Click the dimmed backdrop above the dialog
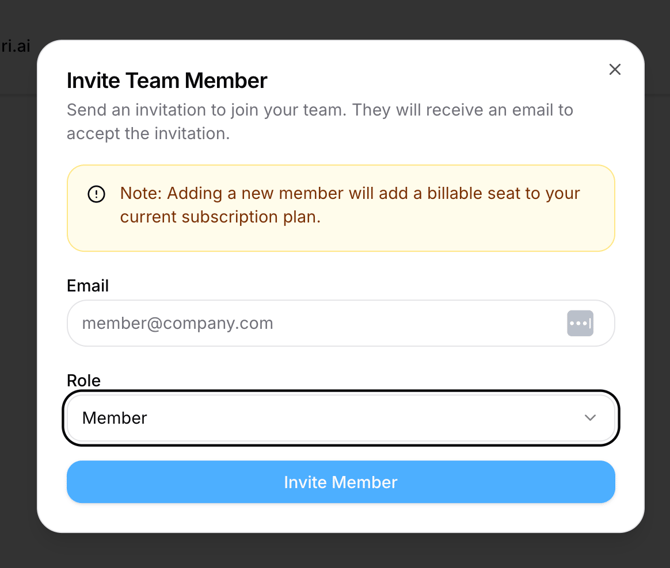This screenshot has width=670, height=568. click(x=340, y=18)
